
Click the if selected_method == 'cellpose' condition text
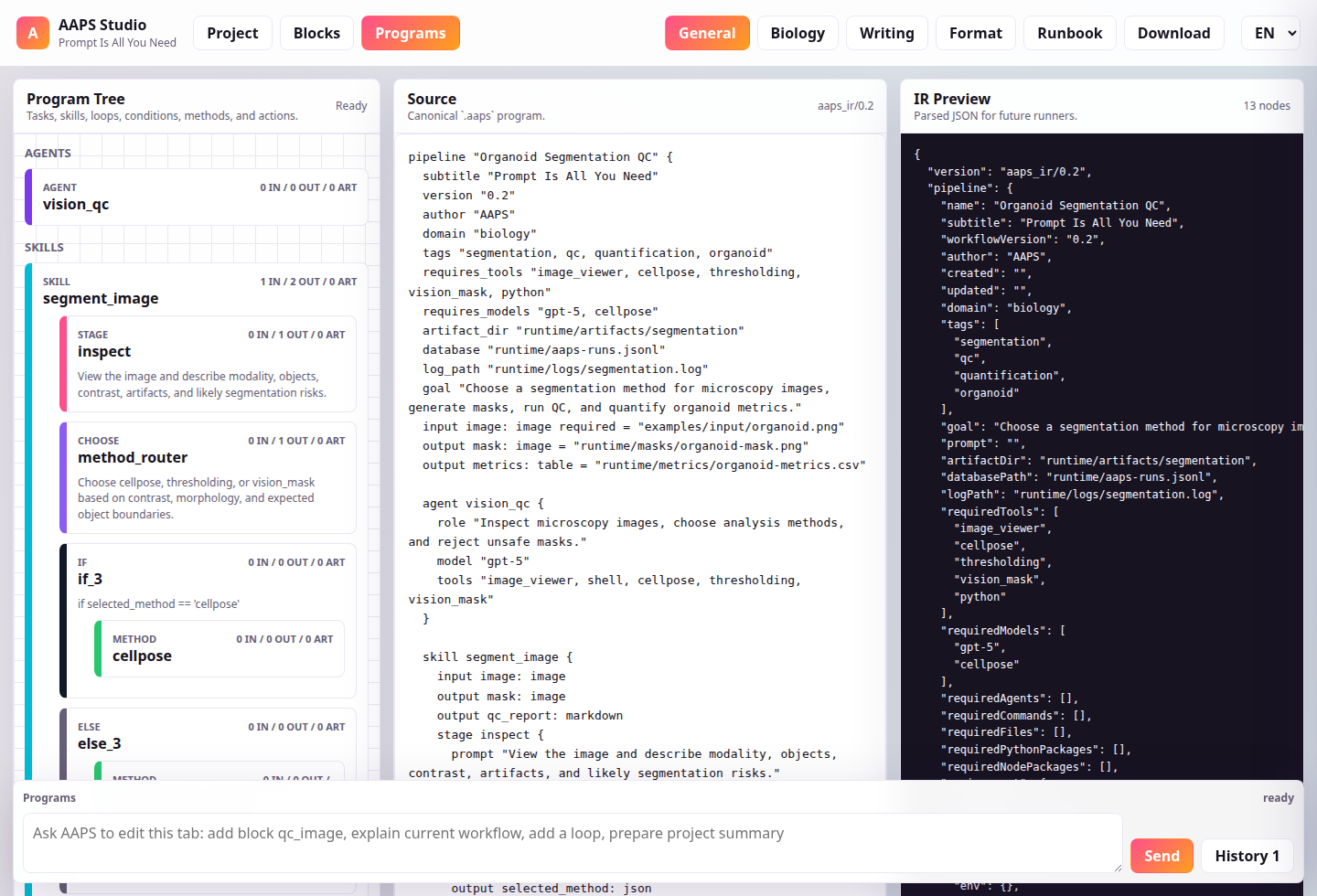click(158, 603)
